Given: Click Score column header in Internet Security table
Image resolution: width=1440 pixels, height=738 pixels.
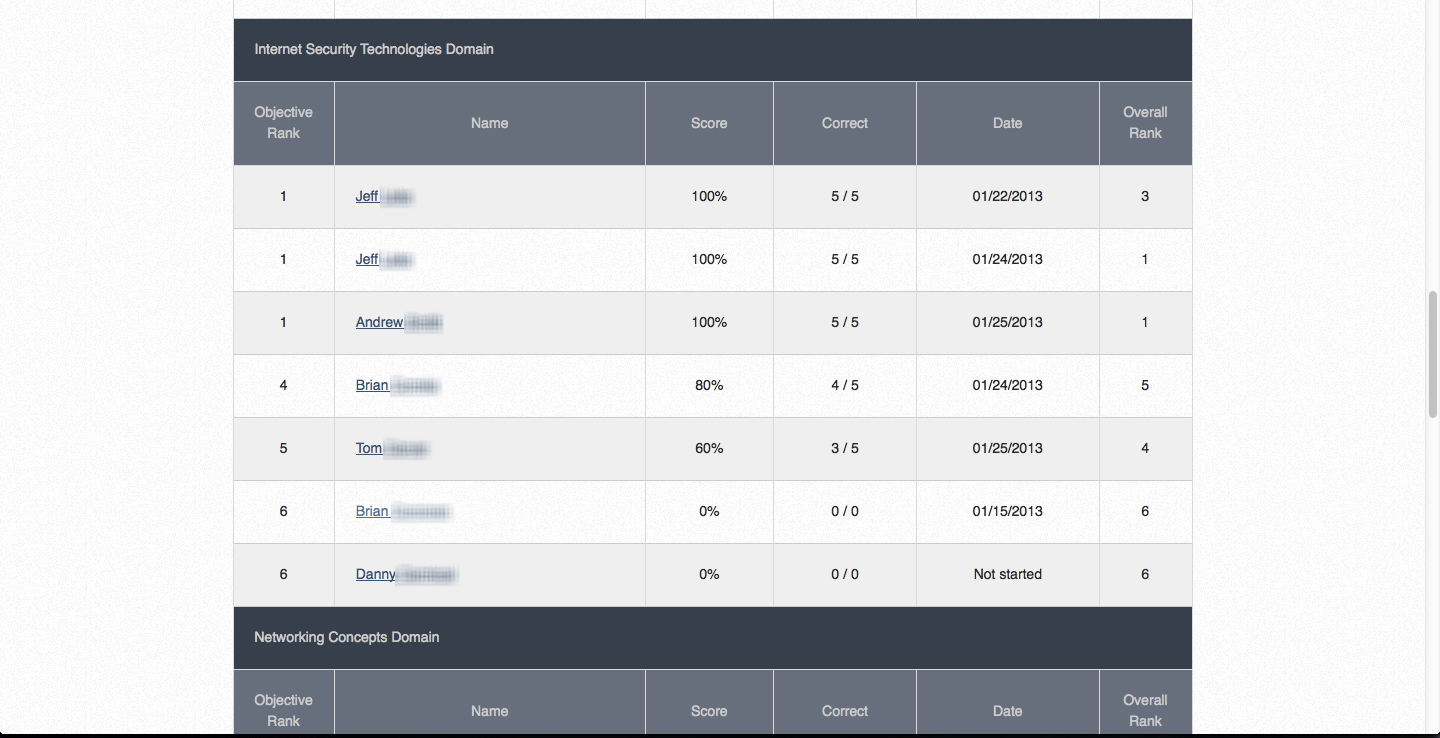Looking at the screenshot, I should [709, 123].
